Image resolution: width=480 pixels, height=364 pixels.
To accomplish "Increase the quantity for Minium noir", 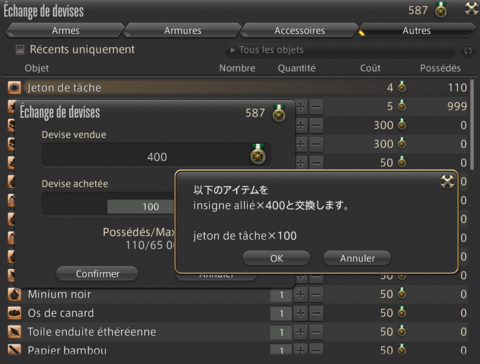I will [300, 294].
